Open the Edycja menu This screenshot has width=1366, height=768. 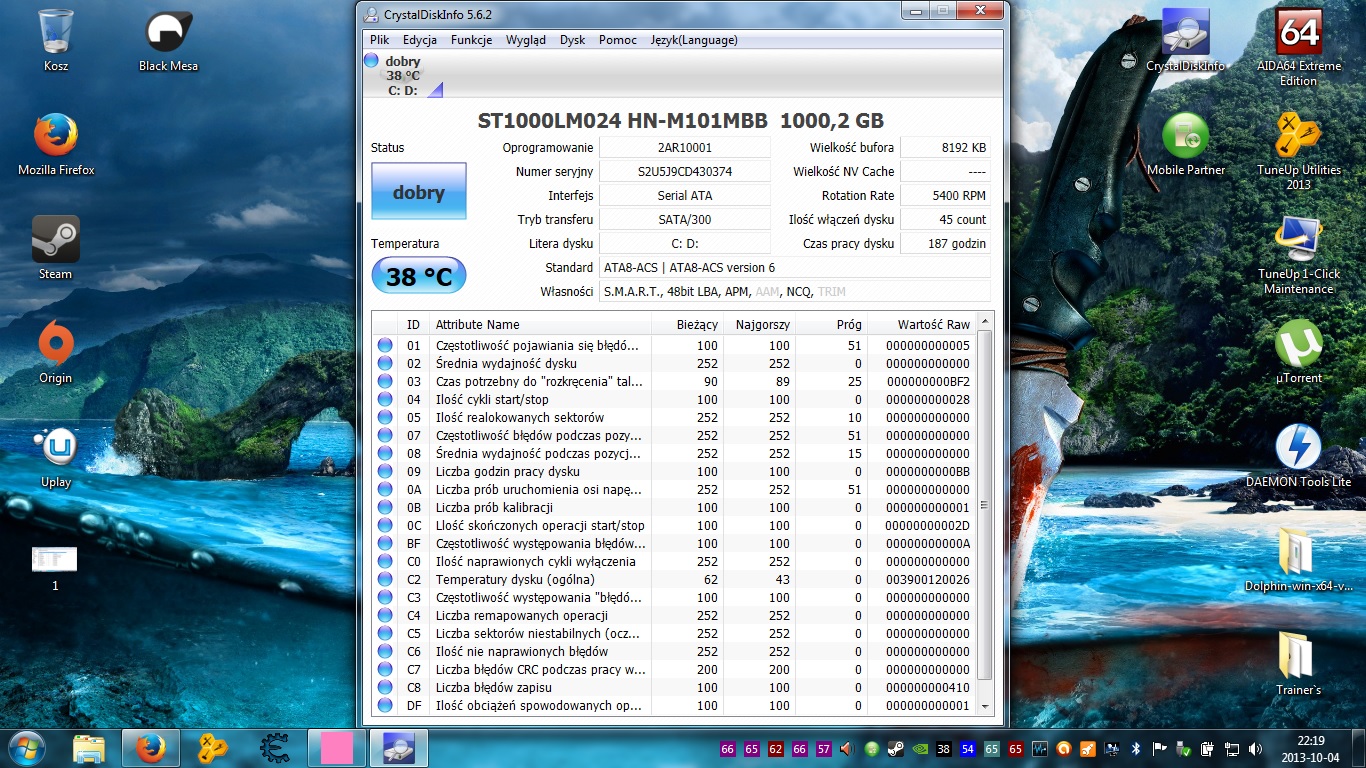(x=420, y=40)
